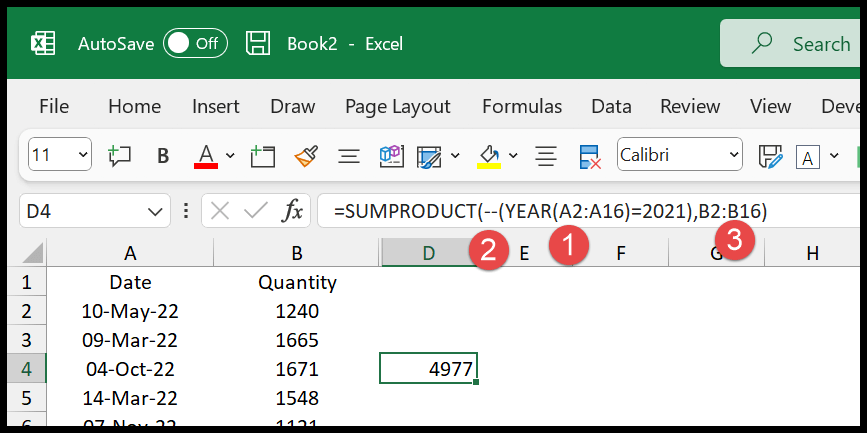The width and height of the screenshot is (867, 433).
Task: Click the table with pen icon
Action: [x=430, y=157]
